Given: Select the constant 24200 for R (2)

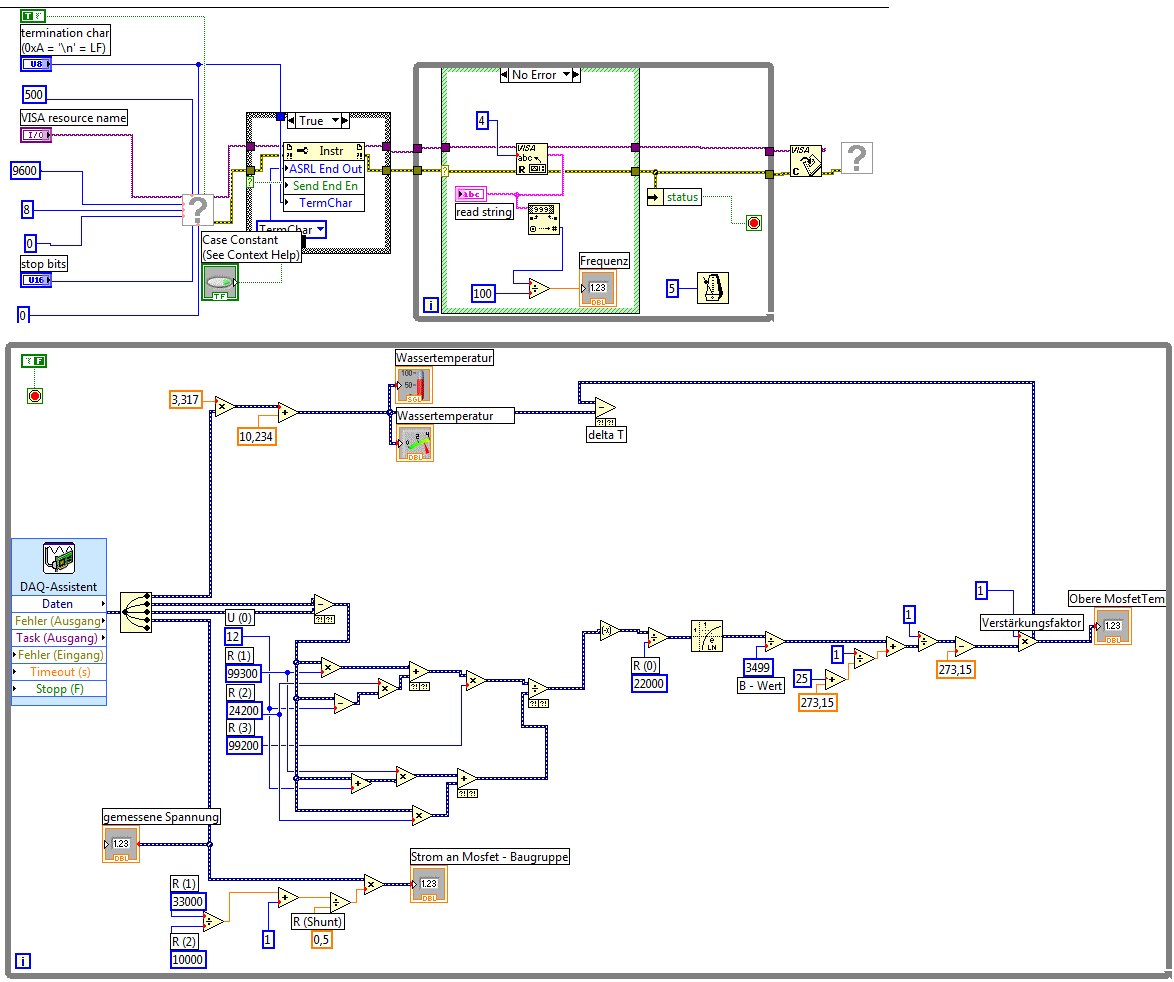Looking at the screenshot, I should pos(244,710).
